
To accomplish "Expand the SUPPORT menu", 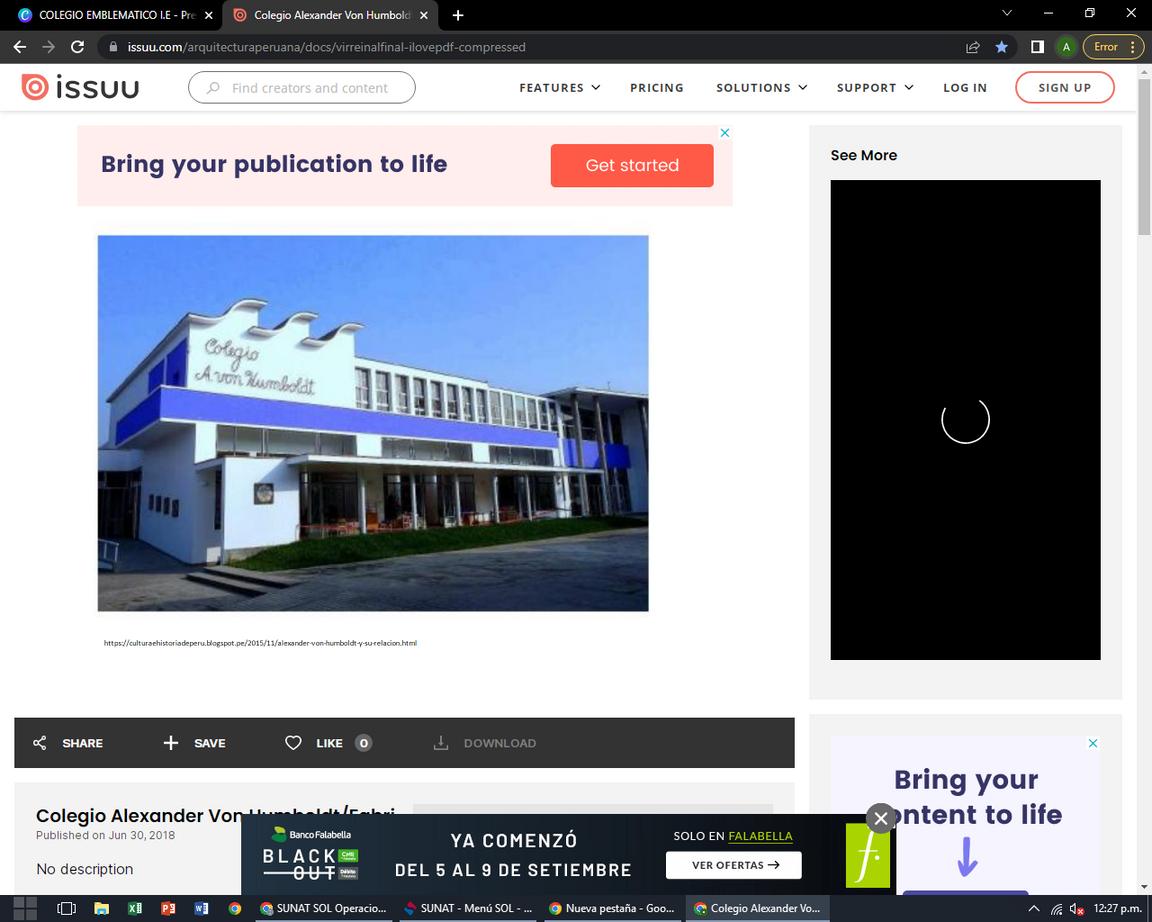I will [875, 87].
